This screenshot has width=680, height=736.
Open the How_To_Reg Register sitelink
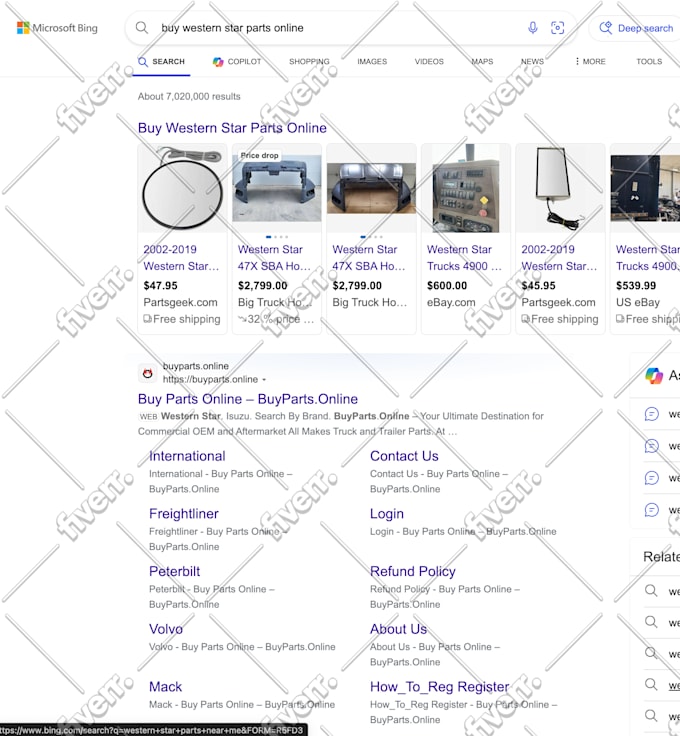coord(439,687)
